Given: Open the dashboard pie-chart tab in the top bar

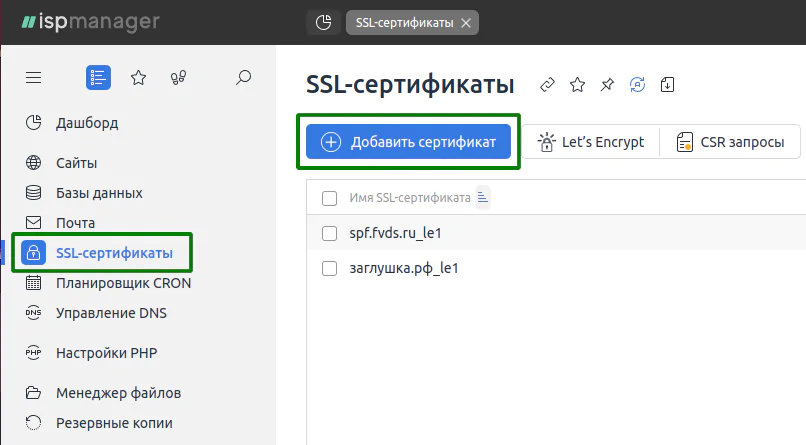Looking at the screenshot, I should (x=323, y=23).
